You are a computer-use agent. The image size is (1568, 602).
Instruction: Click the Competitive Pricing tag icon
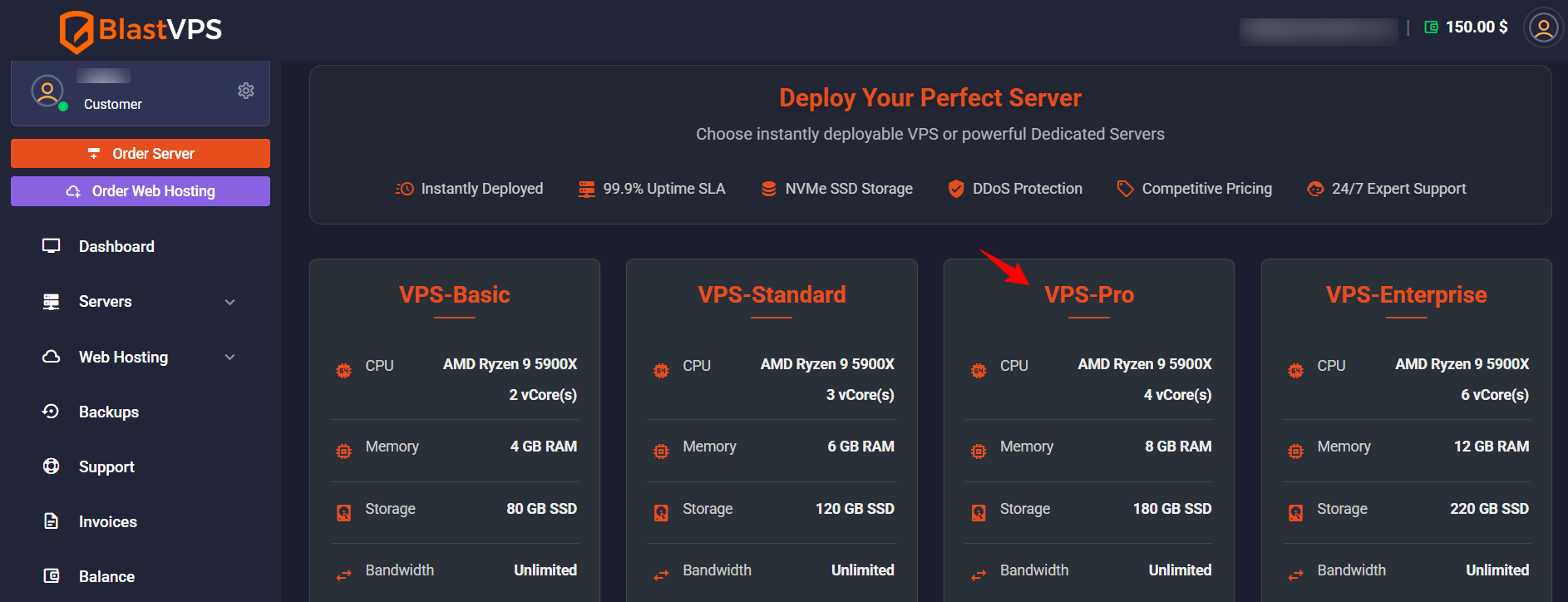pyautogui.click(x=1125, y=189)
